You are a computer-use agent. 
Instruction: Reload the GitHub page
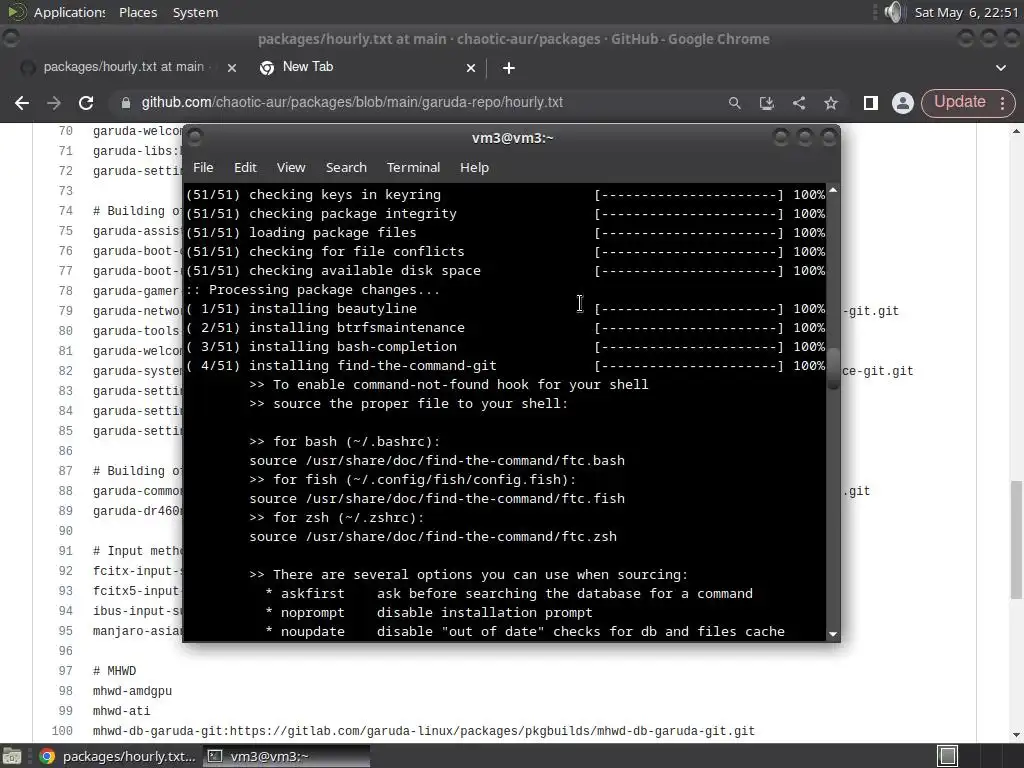[86, 103]
